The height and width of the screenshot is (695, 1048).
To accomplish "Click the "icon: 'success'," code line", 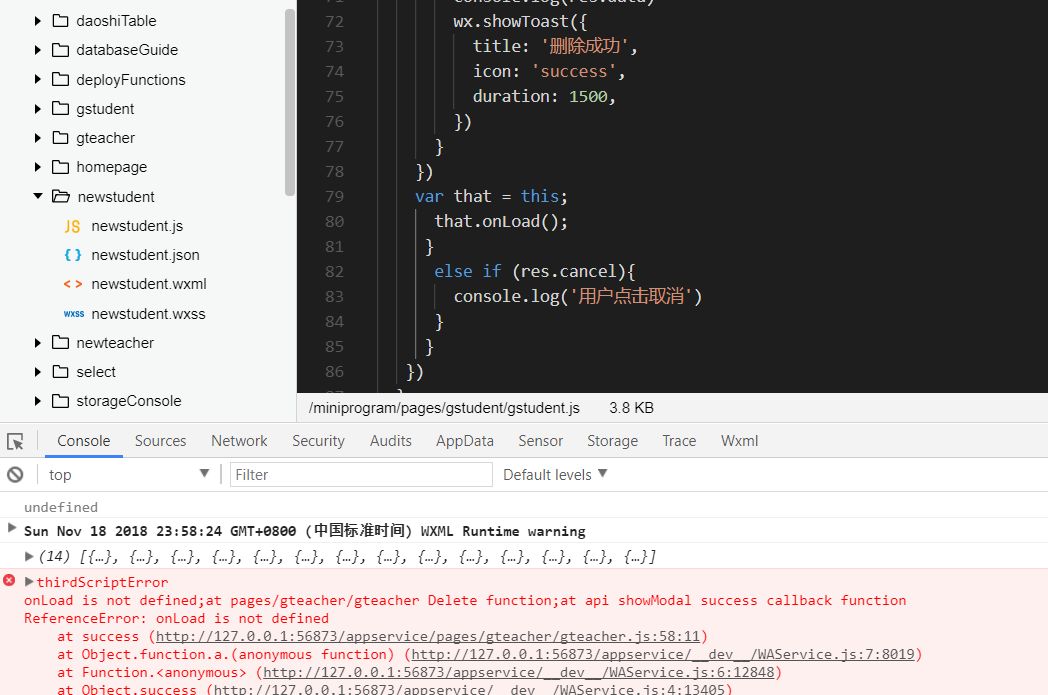I will tap(549, 72).
